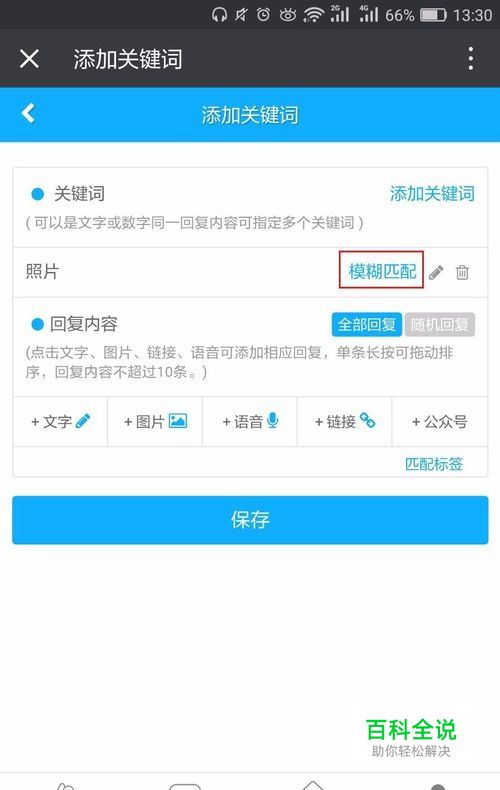This screenshot has width=500, height=790.
Task: Add an image reply with +图片
Action: click(155, 421)
